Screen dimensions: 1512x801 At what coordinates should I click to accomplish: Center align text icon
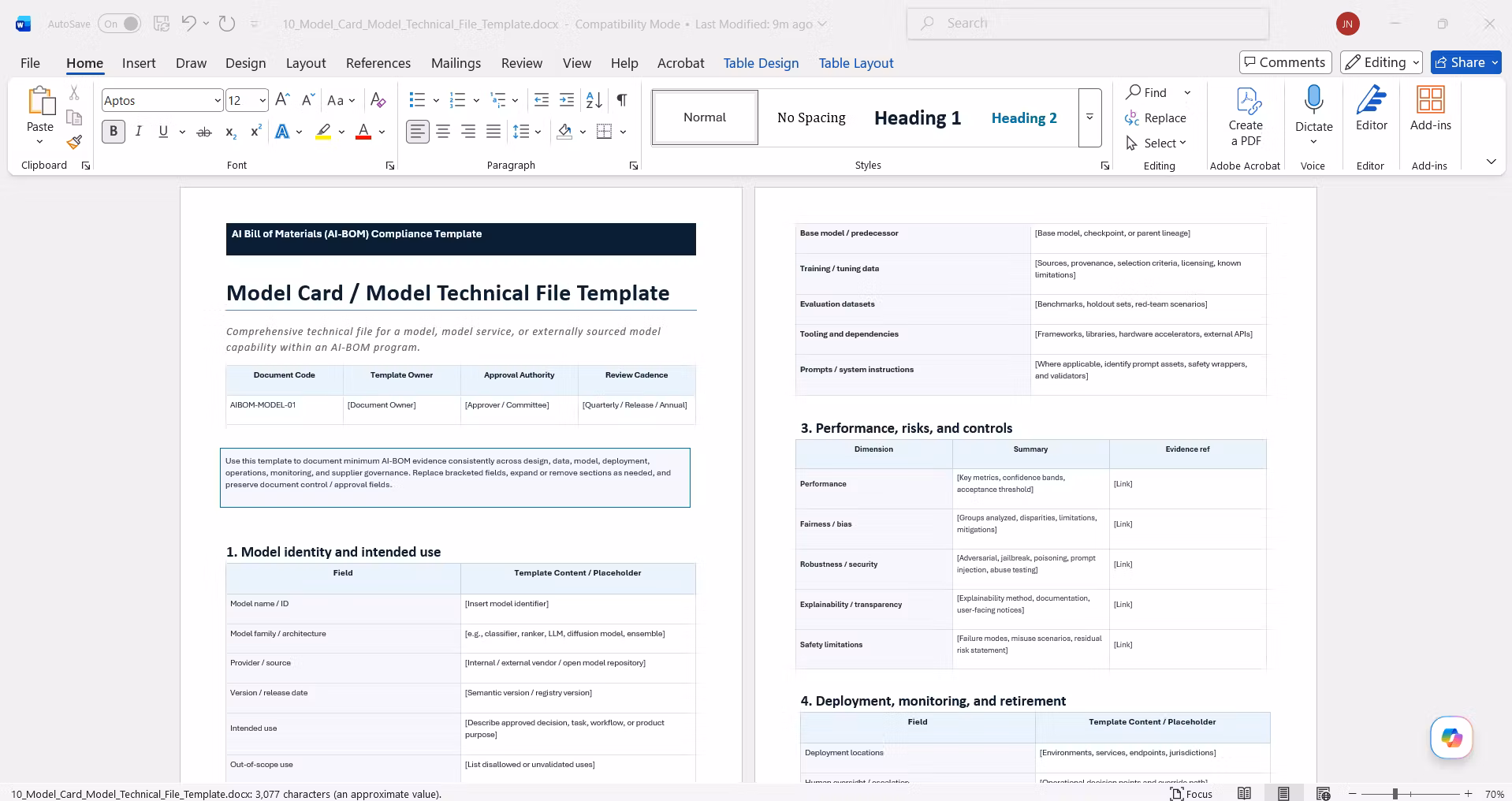443,132
